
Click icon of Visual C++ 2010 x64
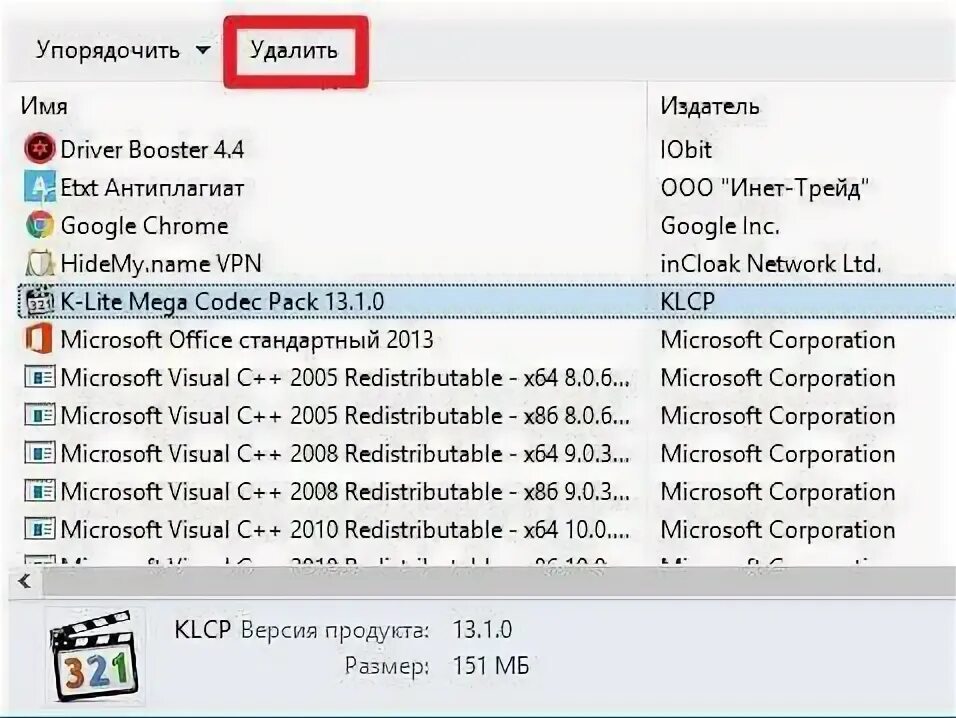coord(39,529)
